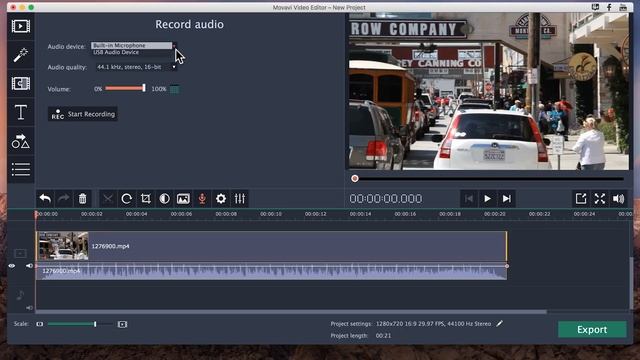Screen dimensions: 640x360
Task: Click the Redo arrow
Action: [64, 199]
